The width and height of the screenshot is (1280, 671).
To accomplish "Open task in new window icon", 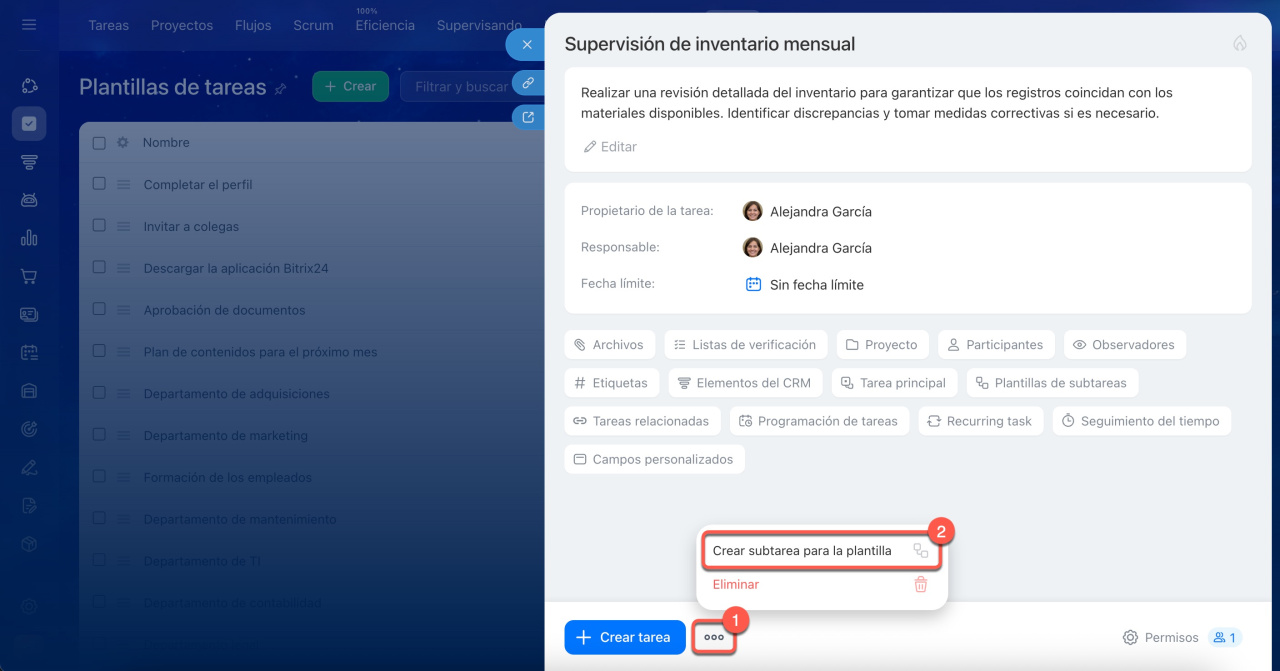I will pyautogui.click(x=527, y=117).
